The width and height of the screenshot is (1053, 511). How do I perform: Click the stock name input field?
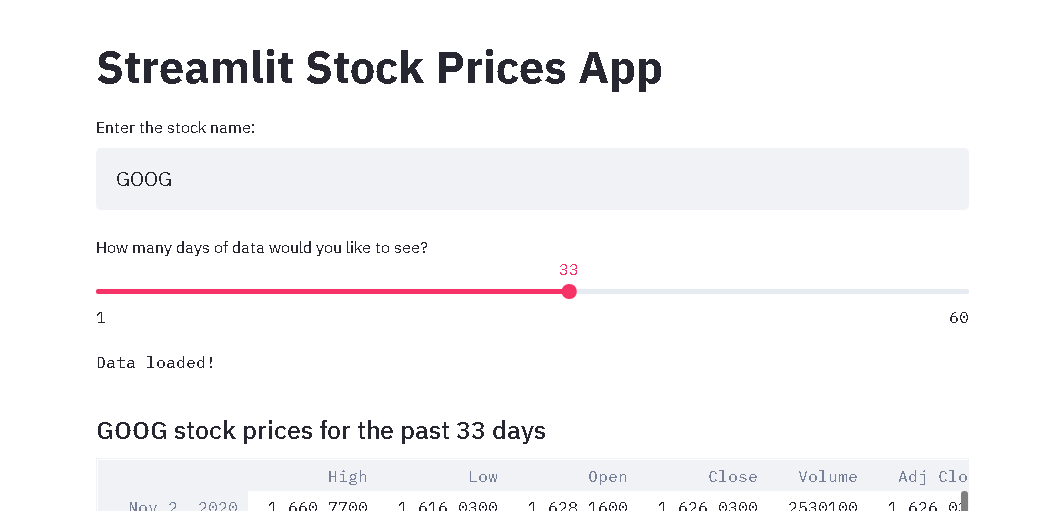532,179
